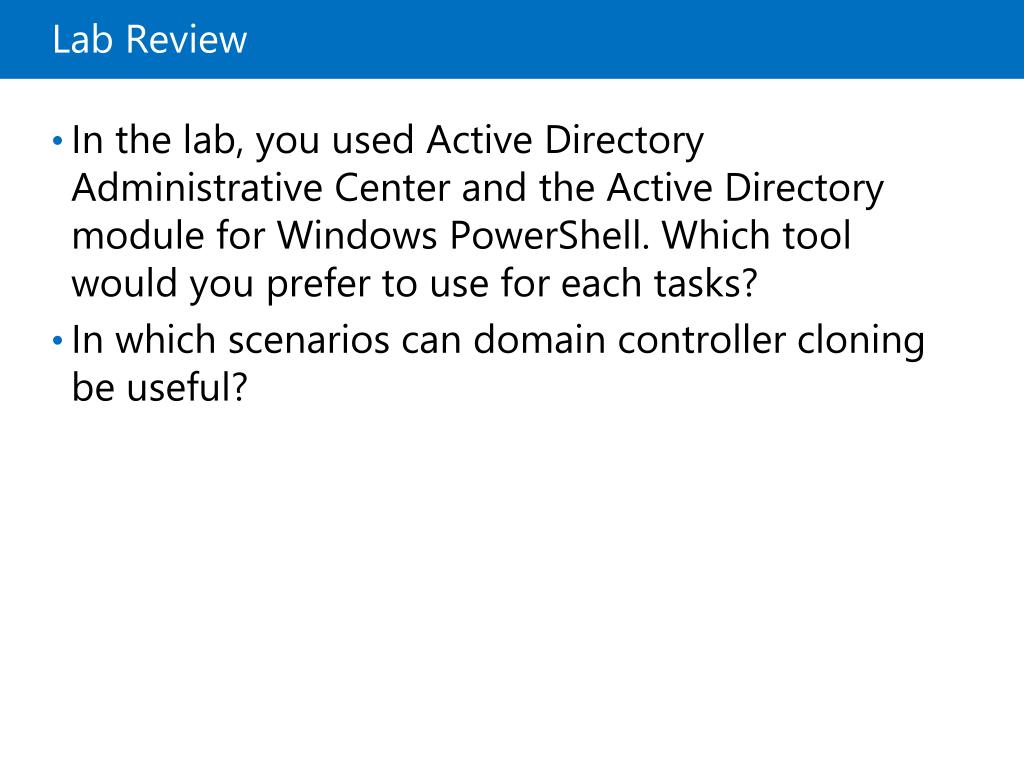The image size is (1024, 768).
Task: Click the word 'Lab' in the header
Action: coord(82,39)
